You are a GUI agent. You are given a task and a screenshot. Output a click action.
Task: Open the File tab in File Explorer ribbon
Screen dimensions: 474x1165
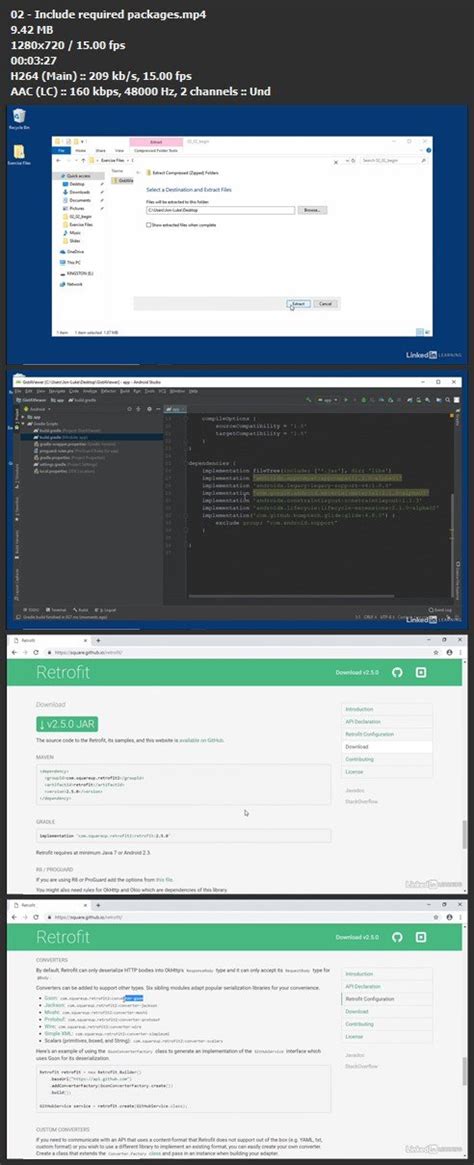coord(62,149)
